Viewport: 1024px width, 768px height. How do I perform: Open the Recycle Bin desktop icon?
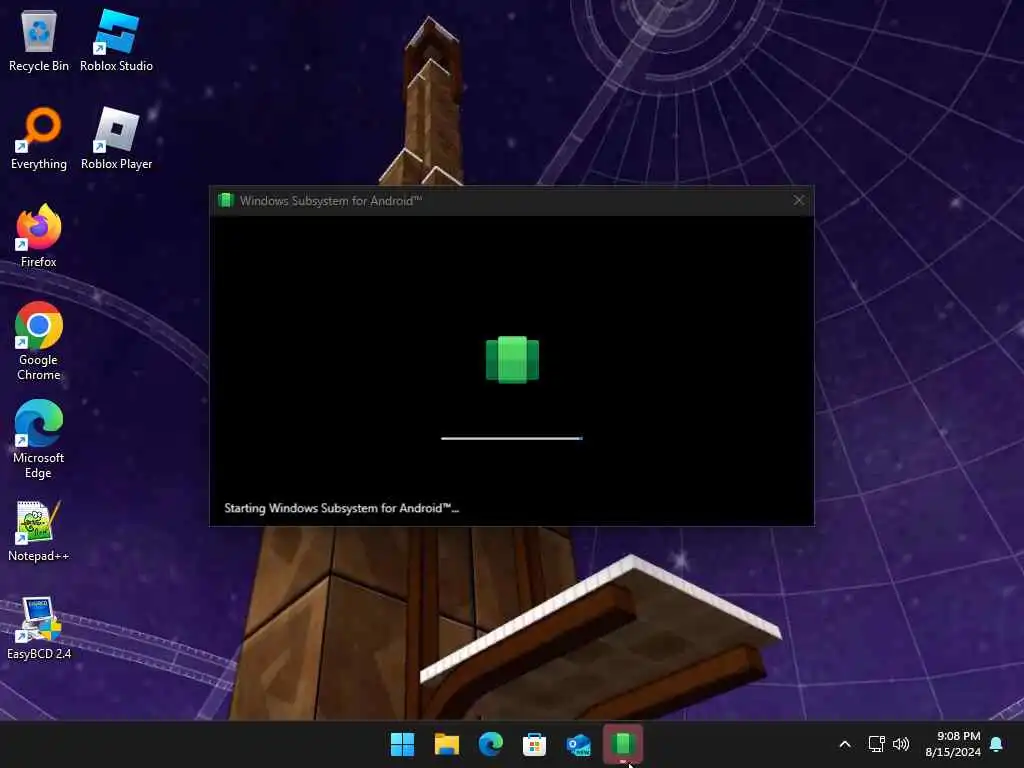click(x=39, y=40)
